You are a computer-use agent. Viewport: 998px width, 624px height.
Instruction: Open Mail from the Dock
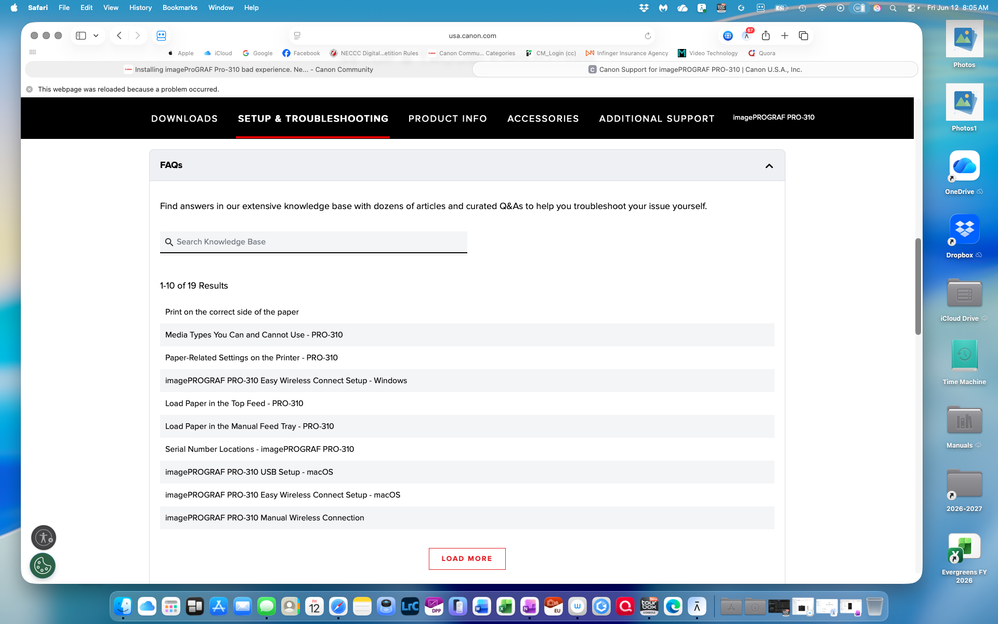242,606
